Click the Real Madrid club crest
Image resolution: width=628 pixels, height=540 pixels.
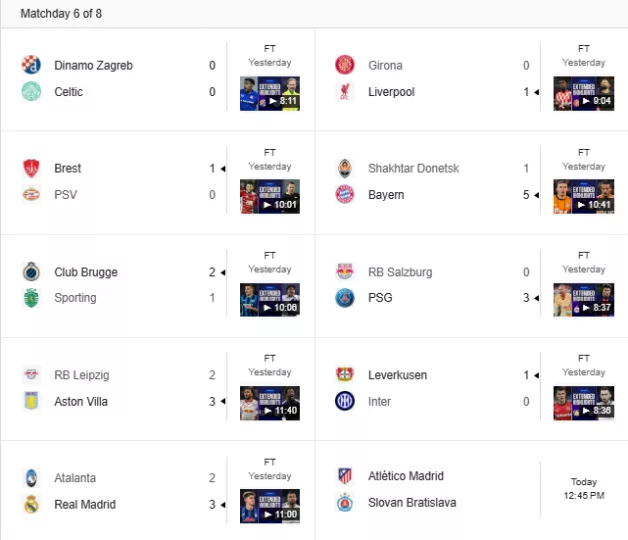click(31, 504)
